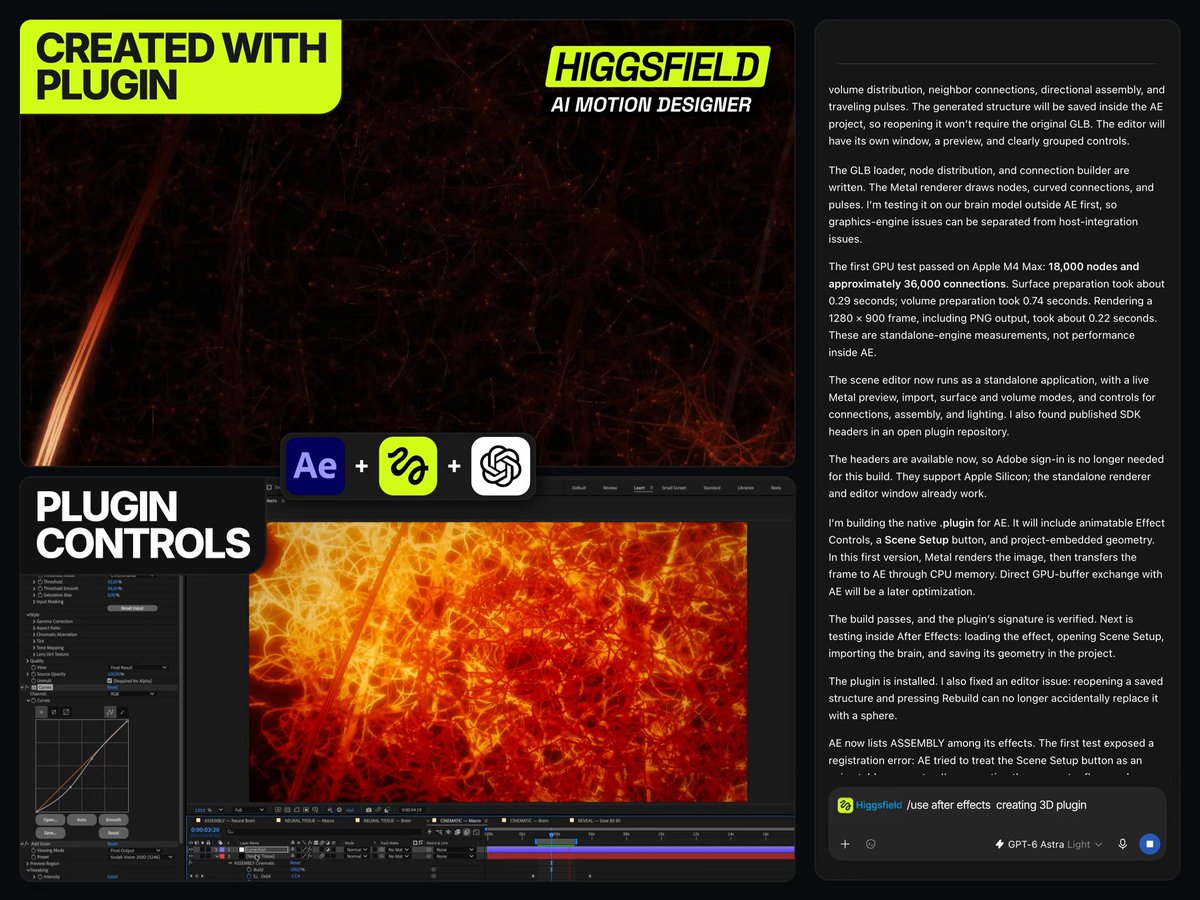Image resolution: width=1200 pixels, height=900 pixels.
Task: Click the shy layers timeline header icon
Action: coord(448,832)
